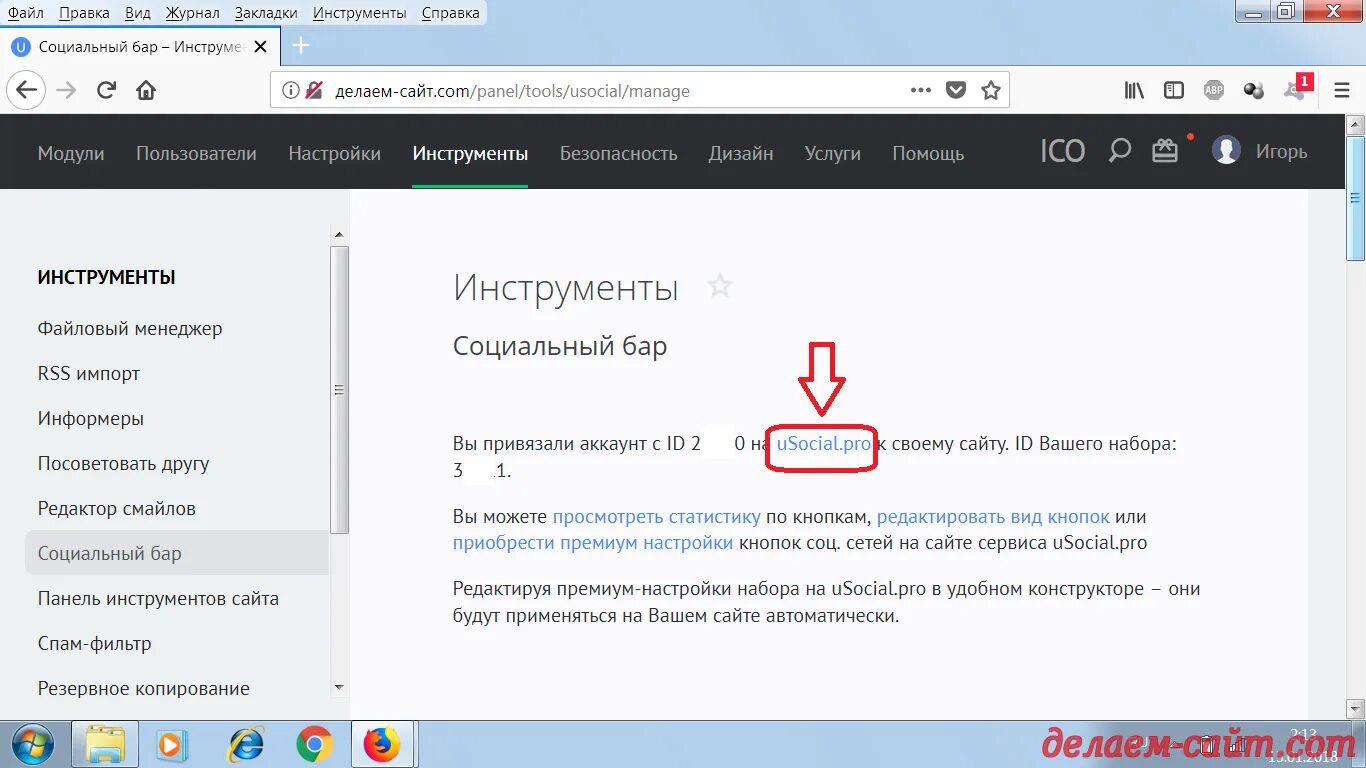This screenshot has height=768, width=1366.
Task: Follow the uSocial.pro link
Action: point(824,443)
